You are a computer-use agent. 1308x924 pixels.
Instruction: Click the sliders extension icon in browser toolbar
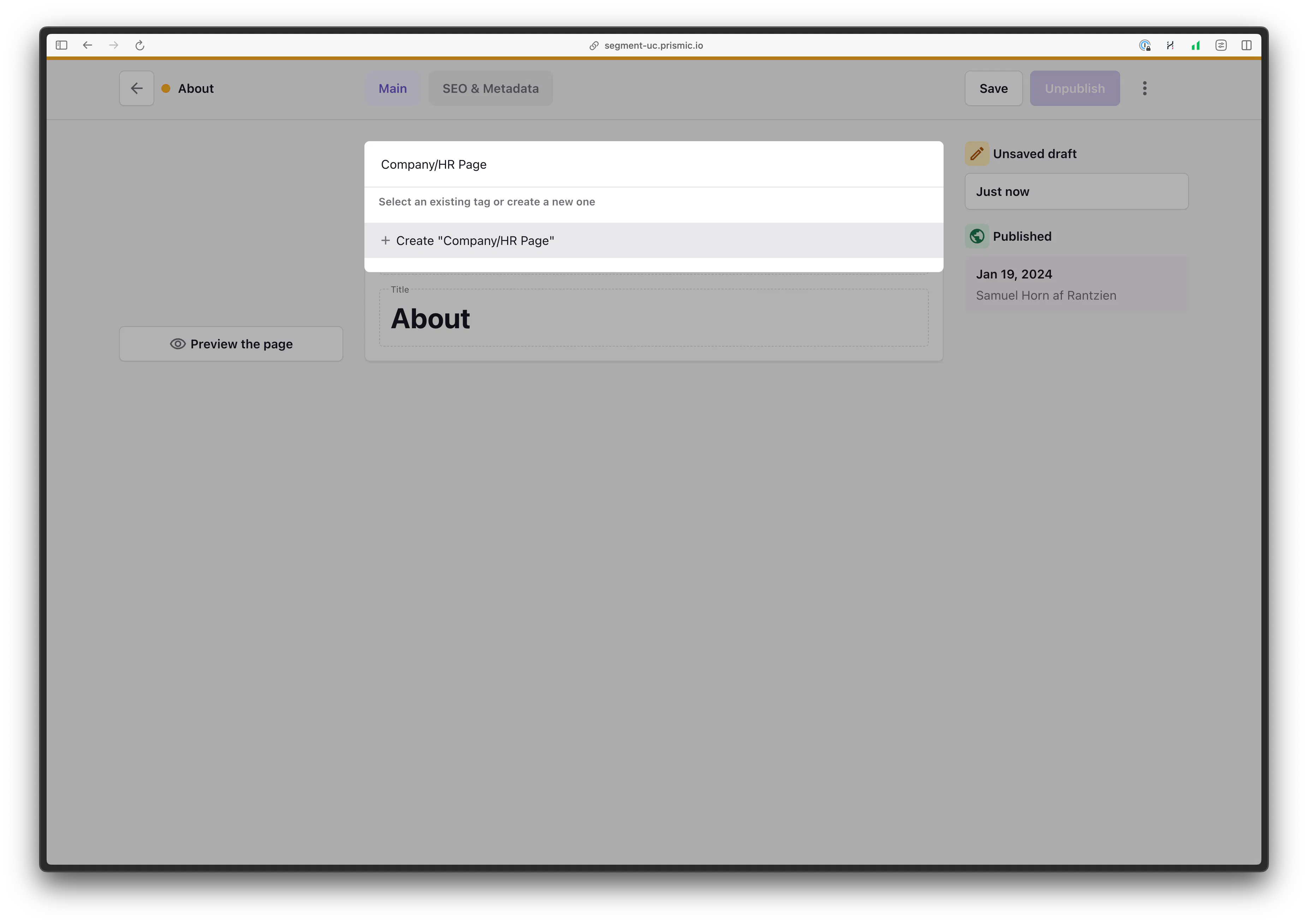[x=1221, y=45]
